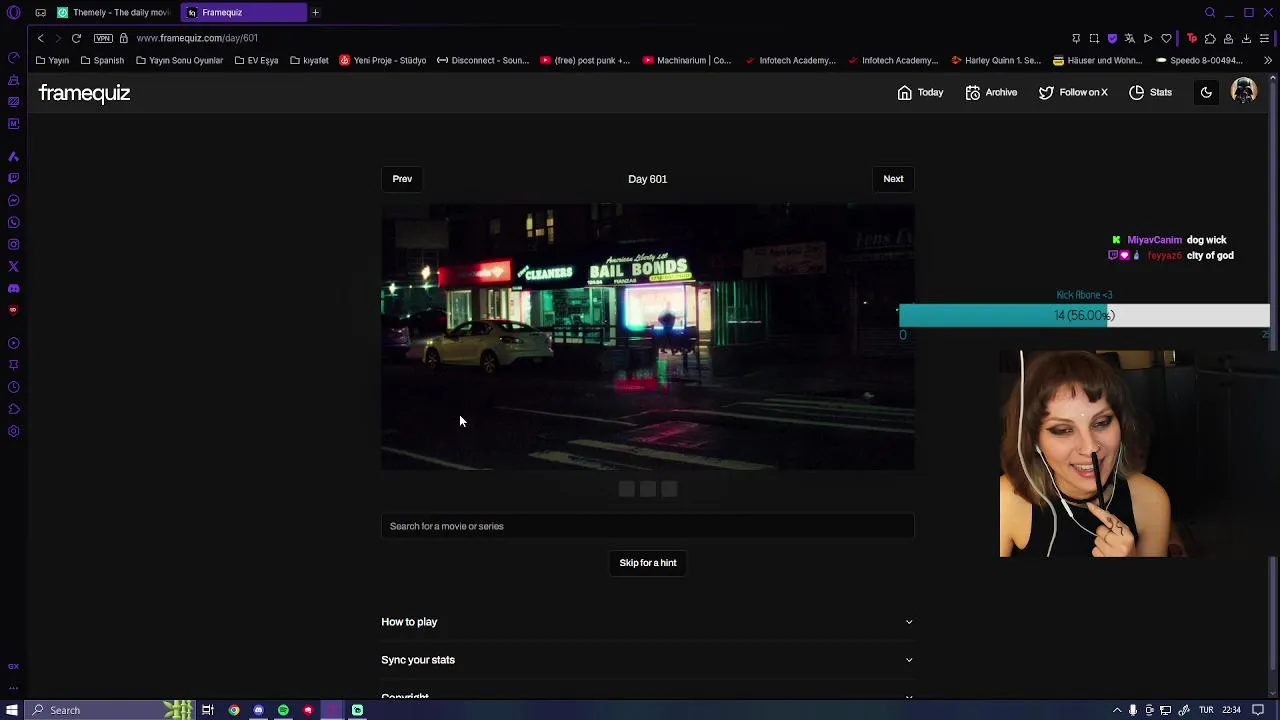
Task: Go to Today's quiz
Action: tap(920, 92)
